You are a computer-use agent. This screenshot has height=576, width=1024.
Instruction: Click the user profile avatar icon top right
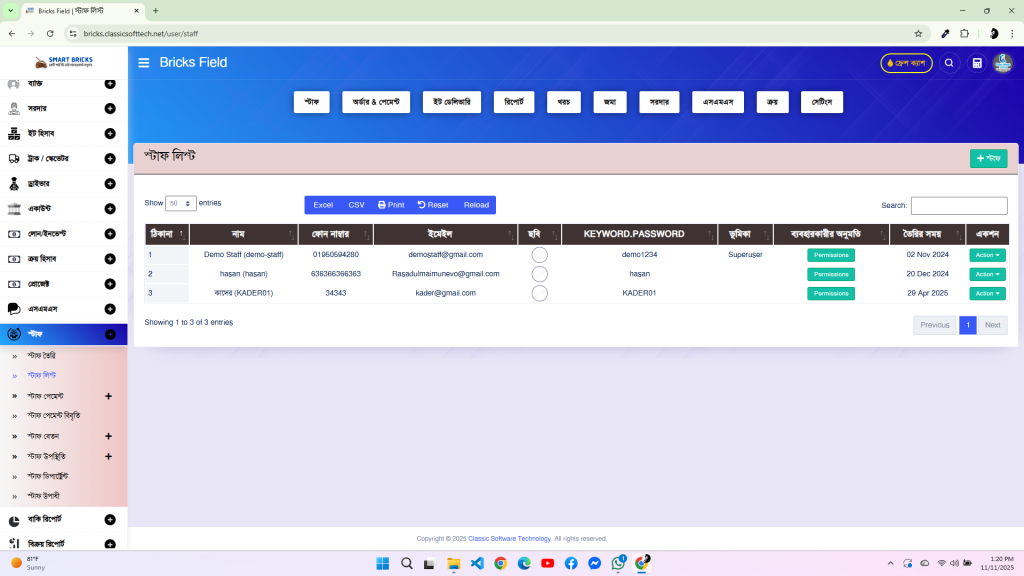coord(1003,63)
